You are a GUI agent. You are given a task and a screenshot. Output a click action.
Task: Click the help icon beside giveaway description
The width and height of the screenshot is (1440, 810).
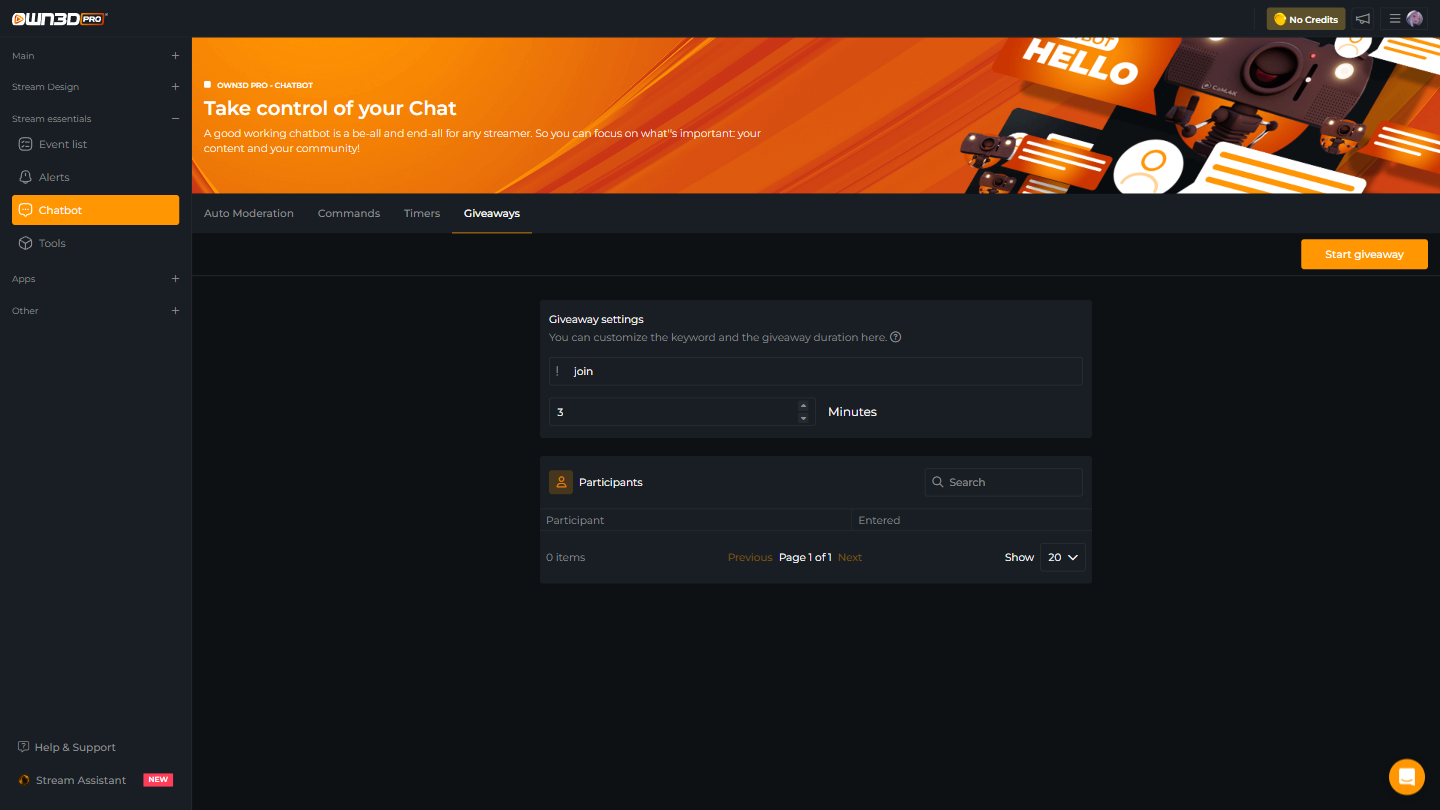tap(896, 337)
